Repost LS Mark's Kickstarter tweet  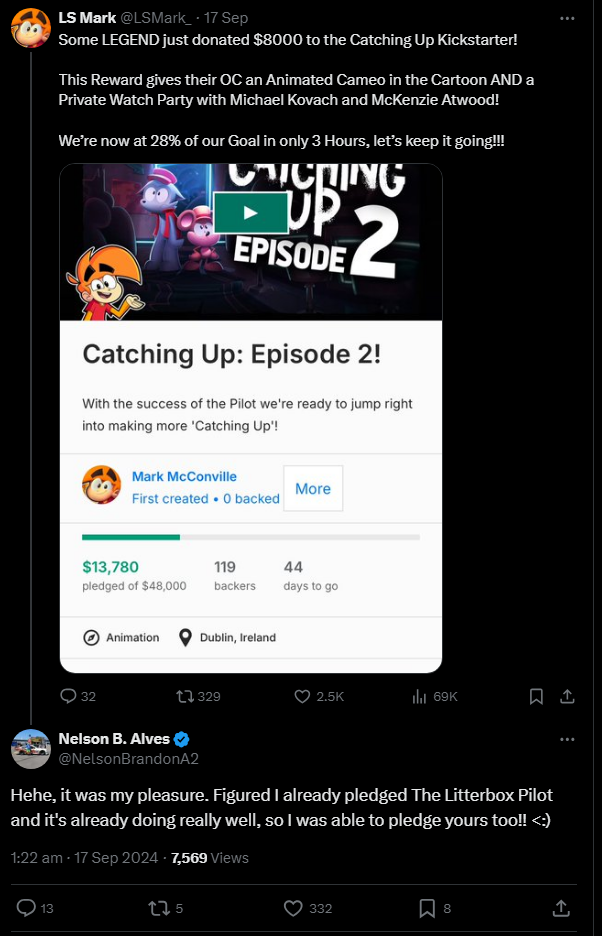[185, 696]
